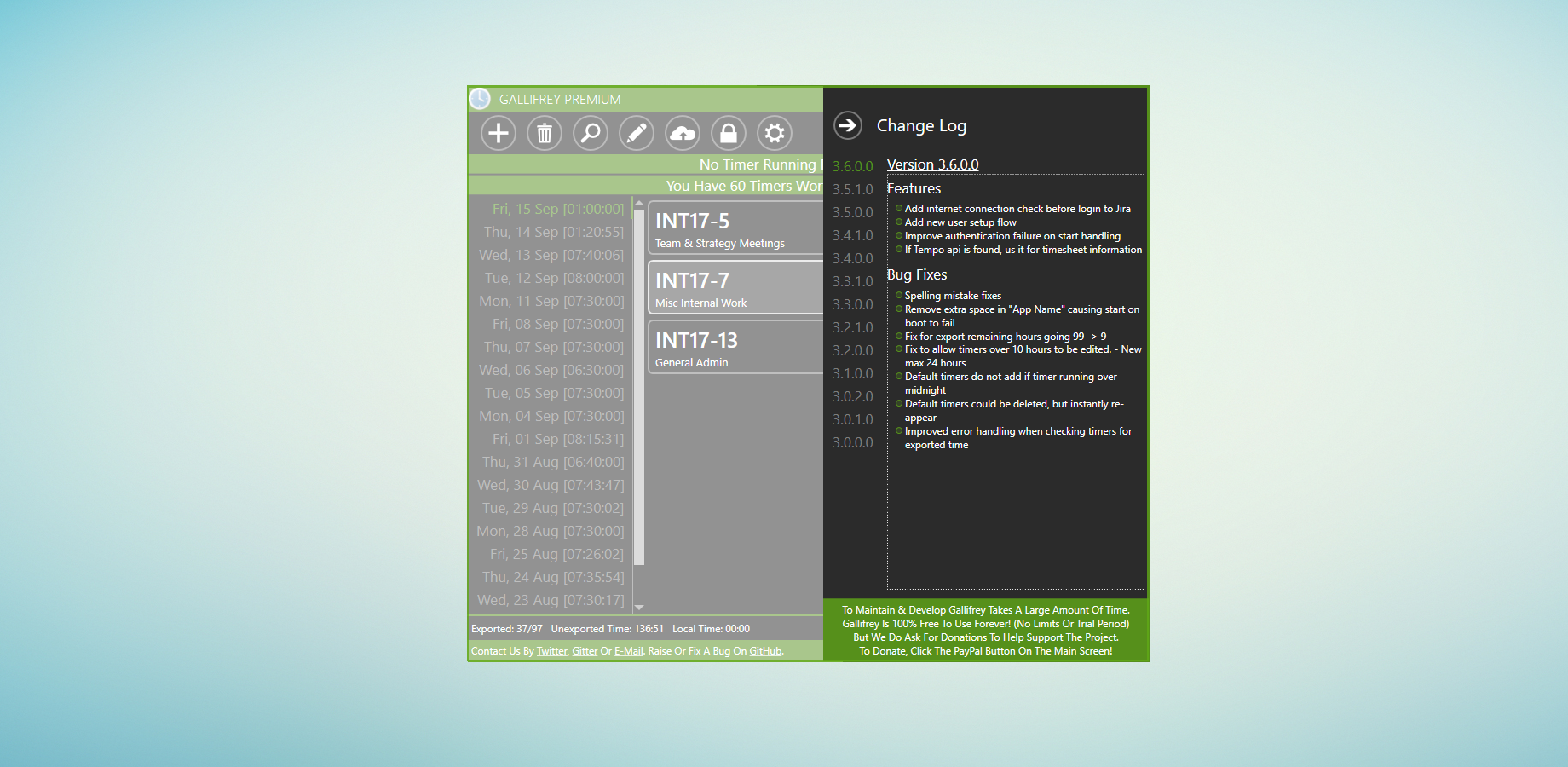Select version 3.0.2.0 in list
The image size is (1568, 767).
(853, 396)
